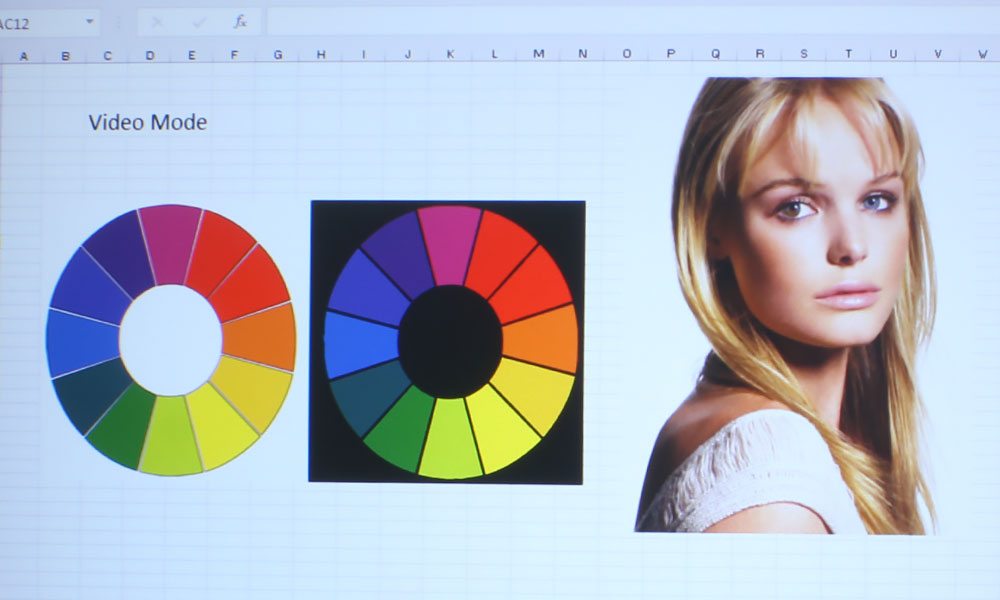The height and width of the screenshot is (600, 1000).
Task: Select column A header
Action: 23,55
